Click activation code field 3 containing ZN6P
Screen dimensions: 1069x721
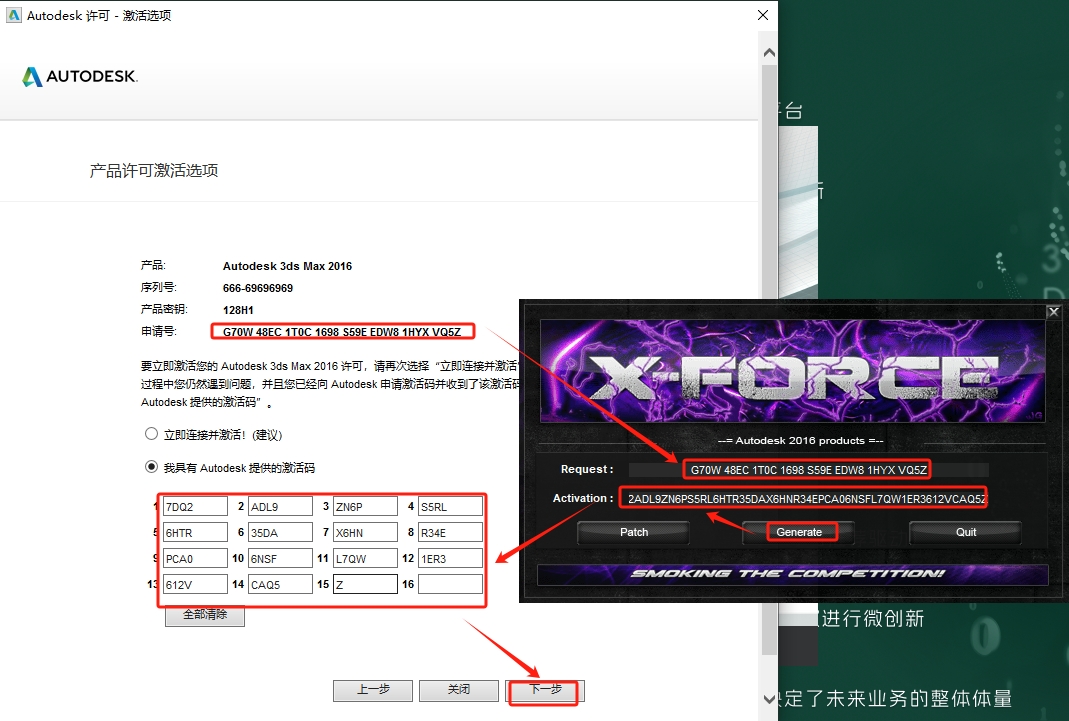[365, 506]
